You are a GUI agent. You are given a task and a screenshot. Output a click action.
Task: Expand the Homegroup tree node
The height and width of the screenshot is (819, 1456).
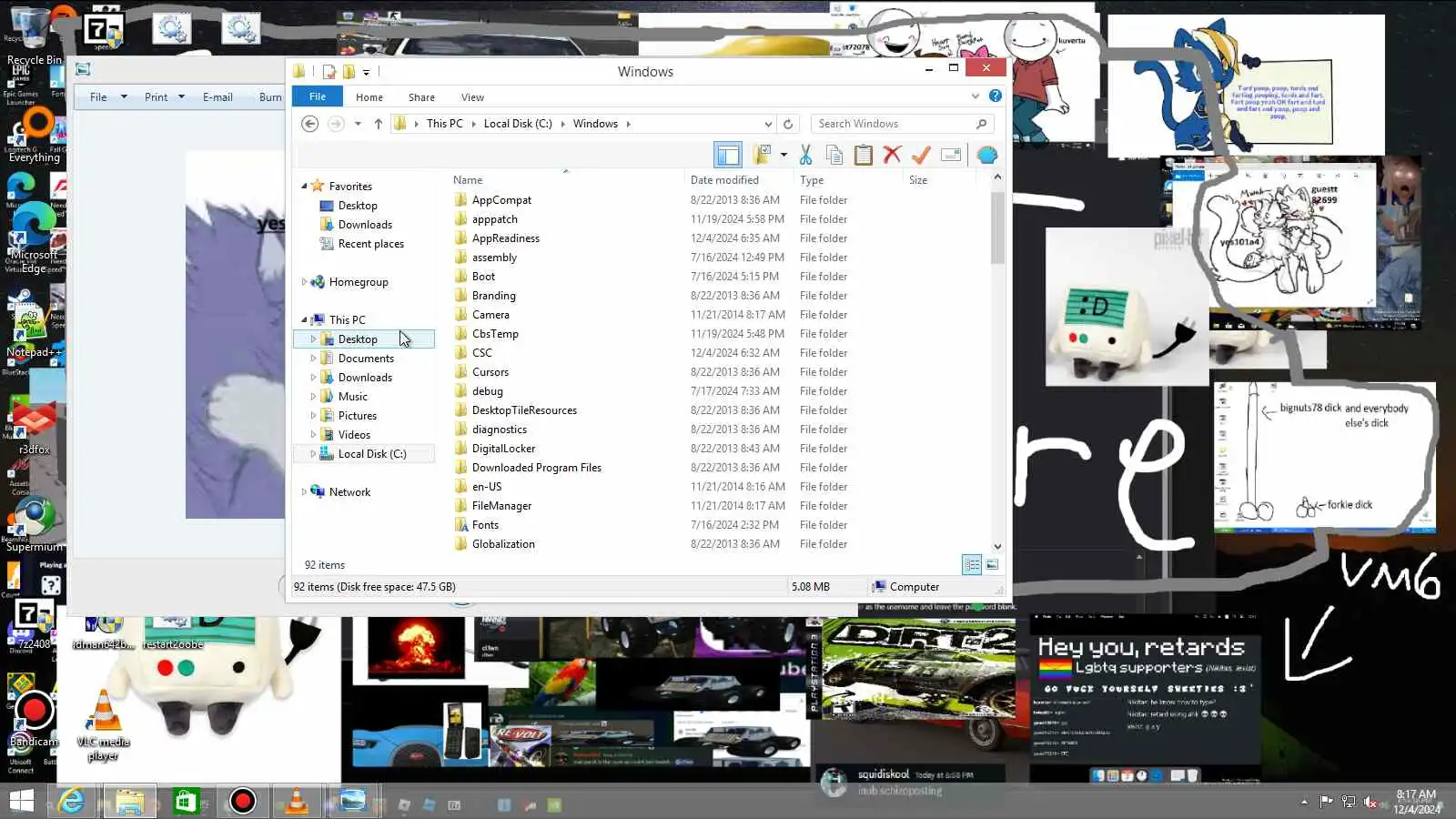304,282
